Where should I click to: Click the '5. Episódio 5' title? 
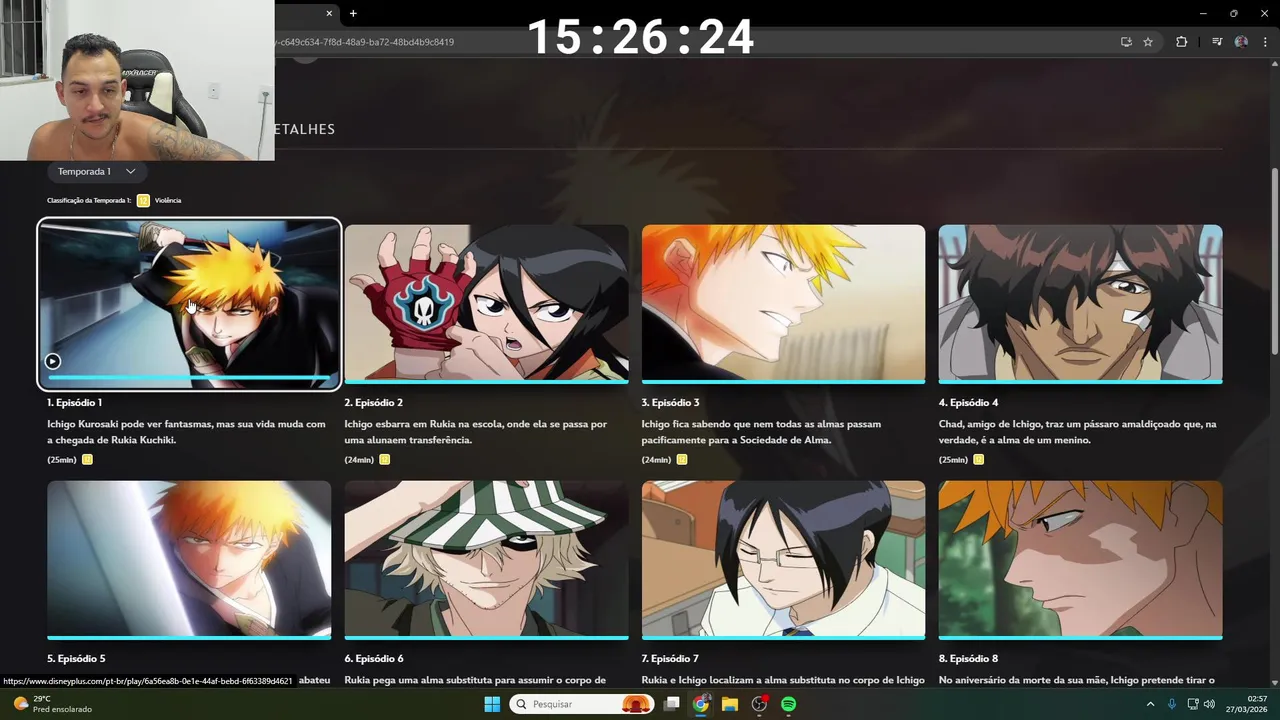(x=76, y=659)
